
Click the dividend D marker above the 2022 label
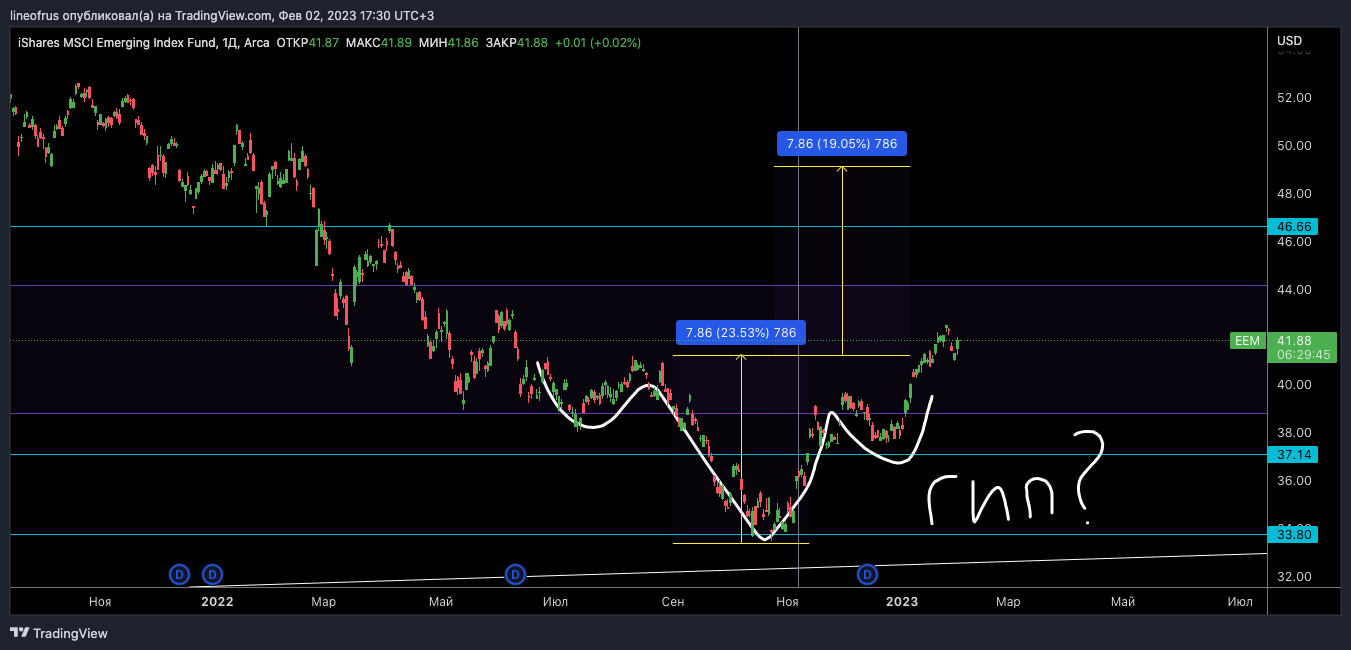click(212, 574)
